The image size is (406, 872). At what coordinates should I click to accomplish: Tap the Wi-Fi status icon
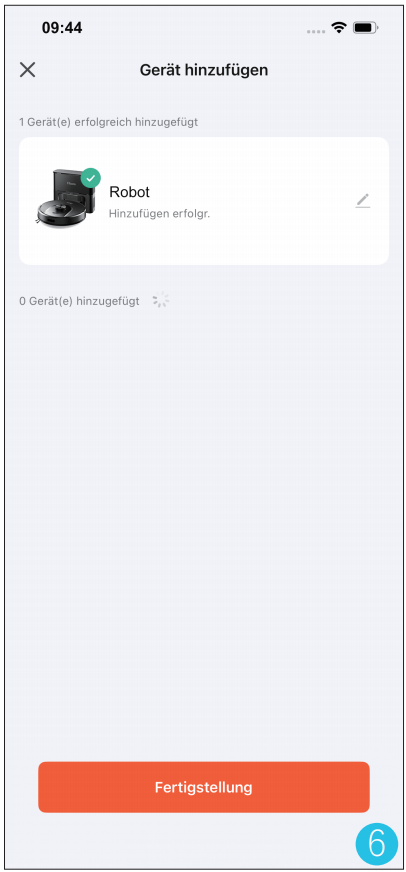pos(338,27)
